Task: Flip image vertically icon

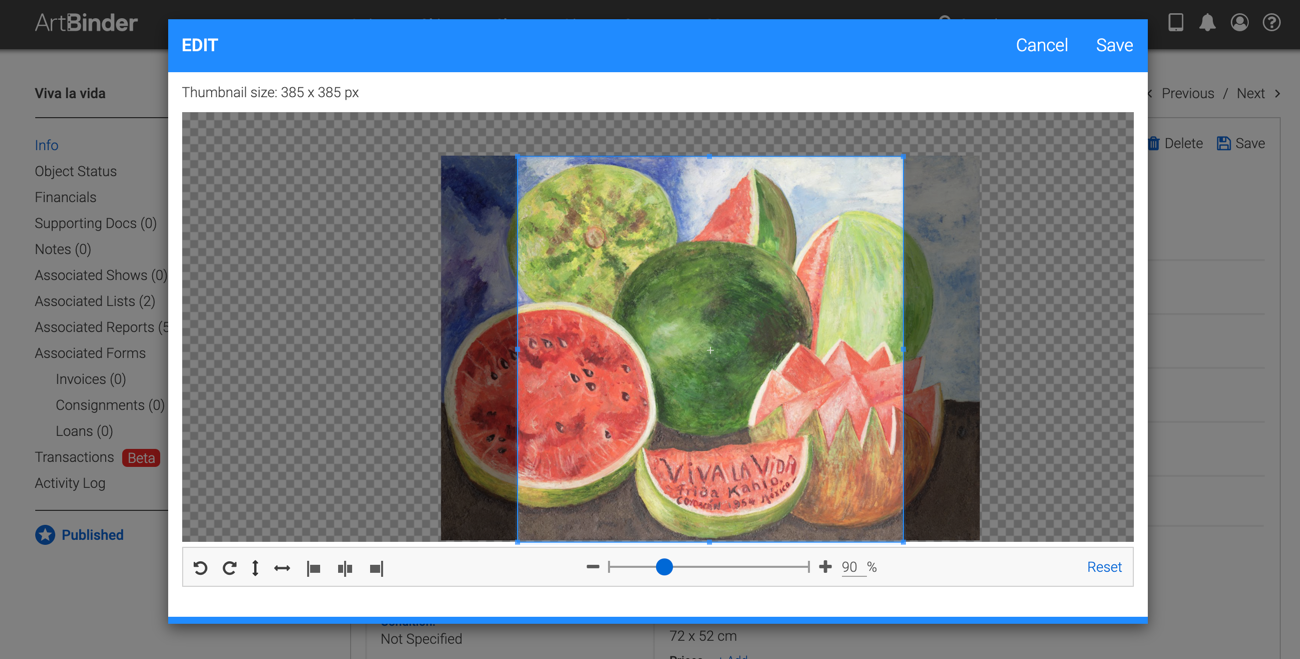Action: click(x=255, y=568)
